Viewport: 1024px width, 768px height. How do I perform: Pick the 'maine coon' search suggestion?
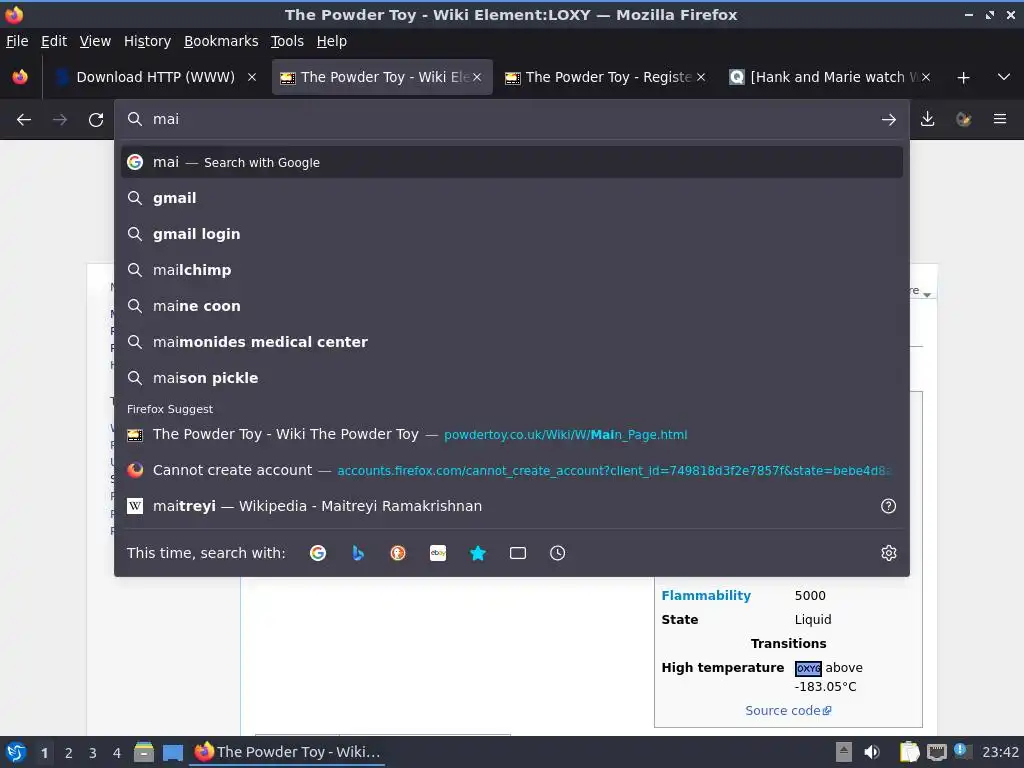click(512, 306)
